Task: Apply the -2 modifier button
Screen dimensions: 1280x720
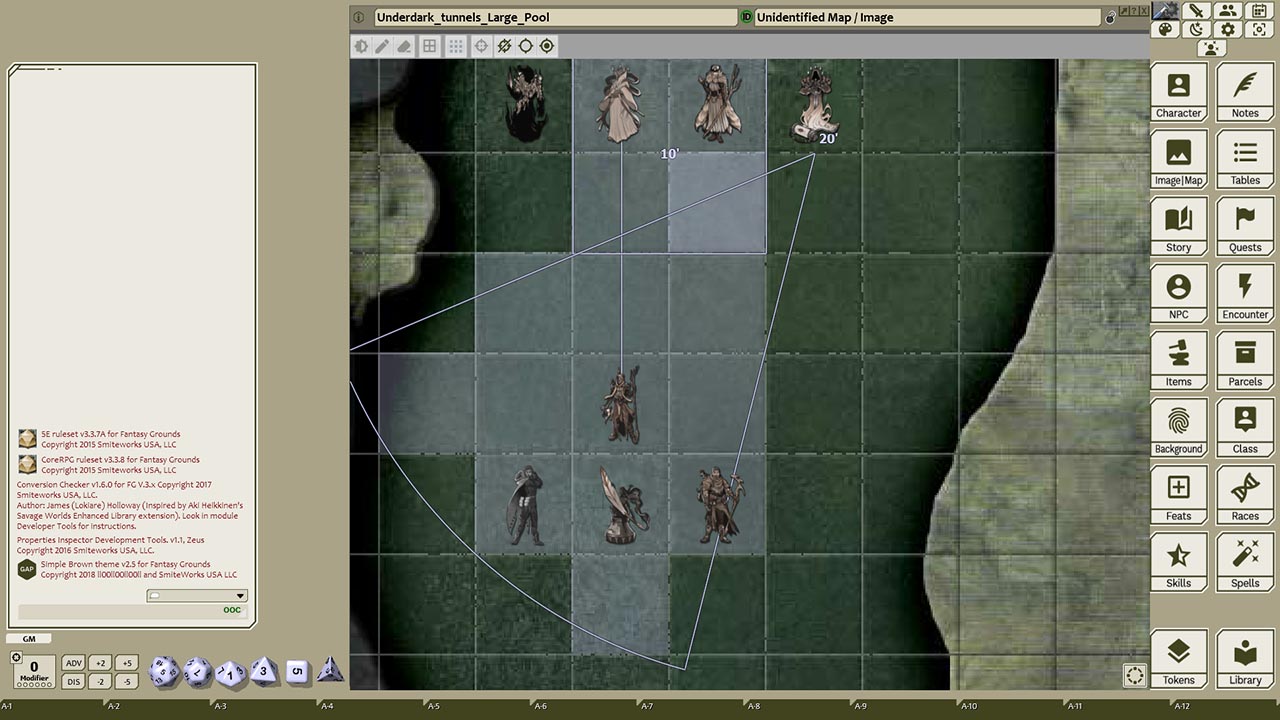Action: coord(99,681)
